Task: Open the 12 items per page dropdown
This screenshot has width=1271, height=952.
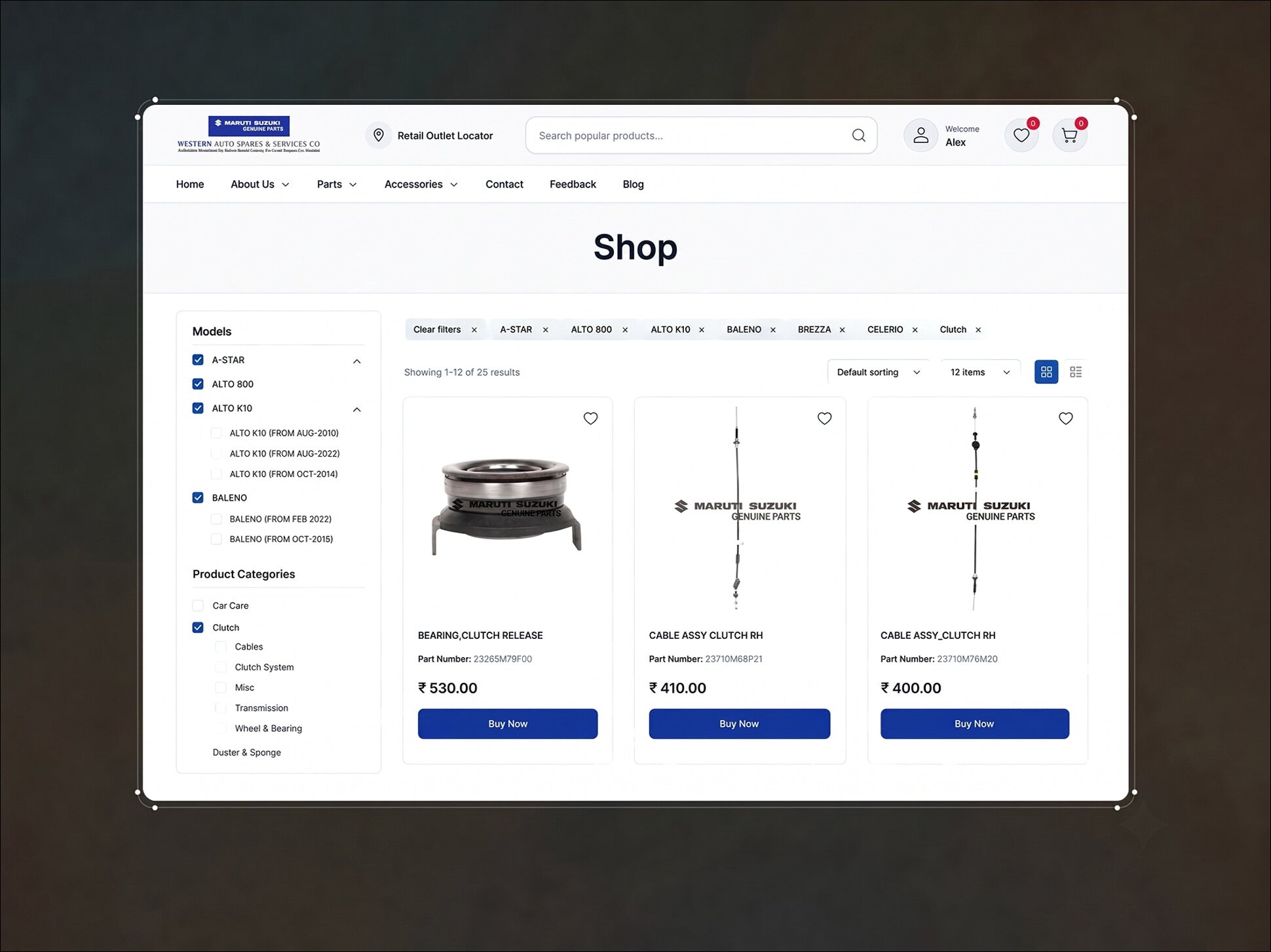Action: coord(980,372)
